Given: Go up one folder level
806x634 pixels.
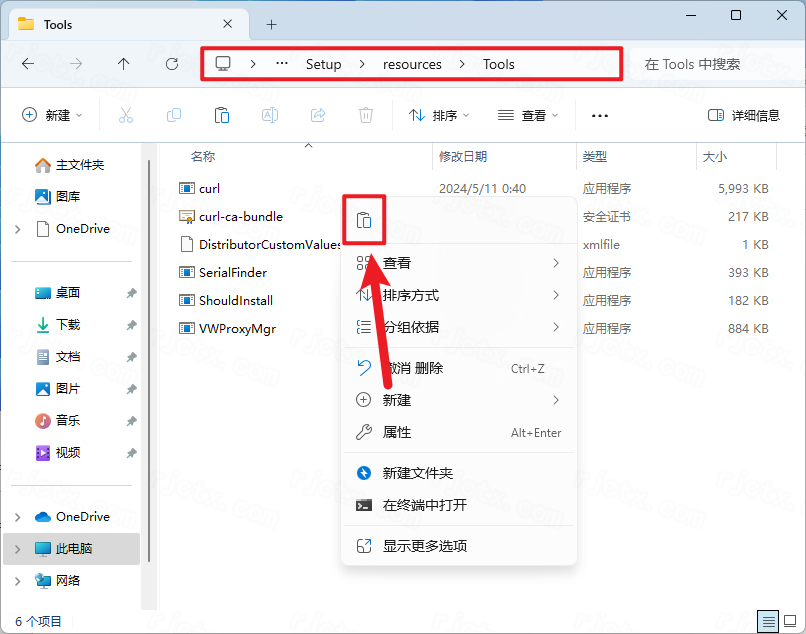Looking at the screenshot, I should [124, 64].
